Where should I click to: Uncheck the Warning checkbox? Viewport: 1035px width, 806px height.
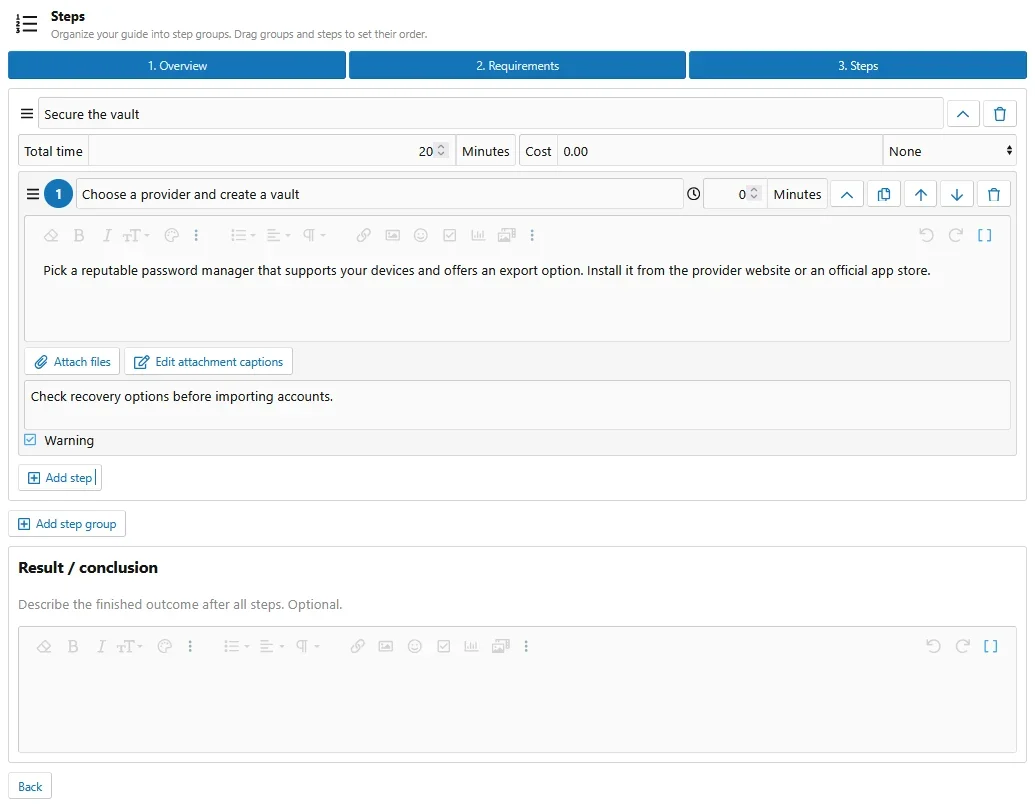[x=30, y=440]
